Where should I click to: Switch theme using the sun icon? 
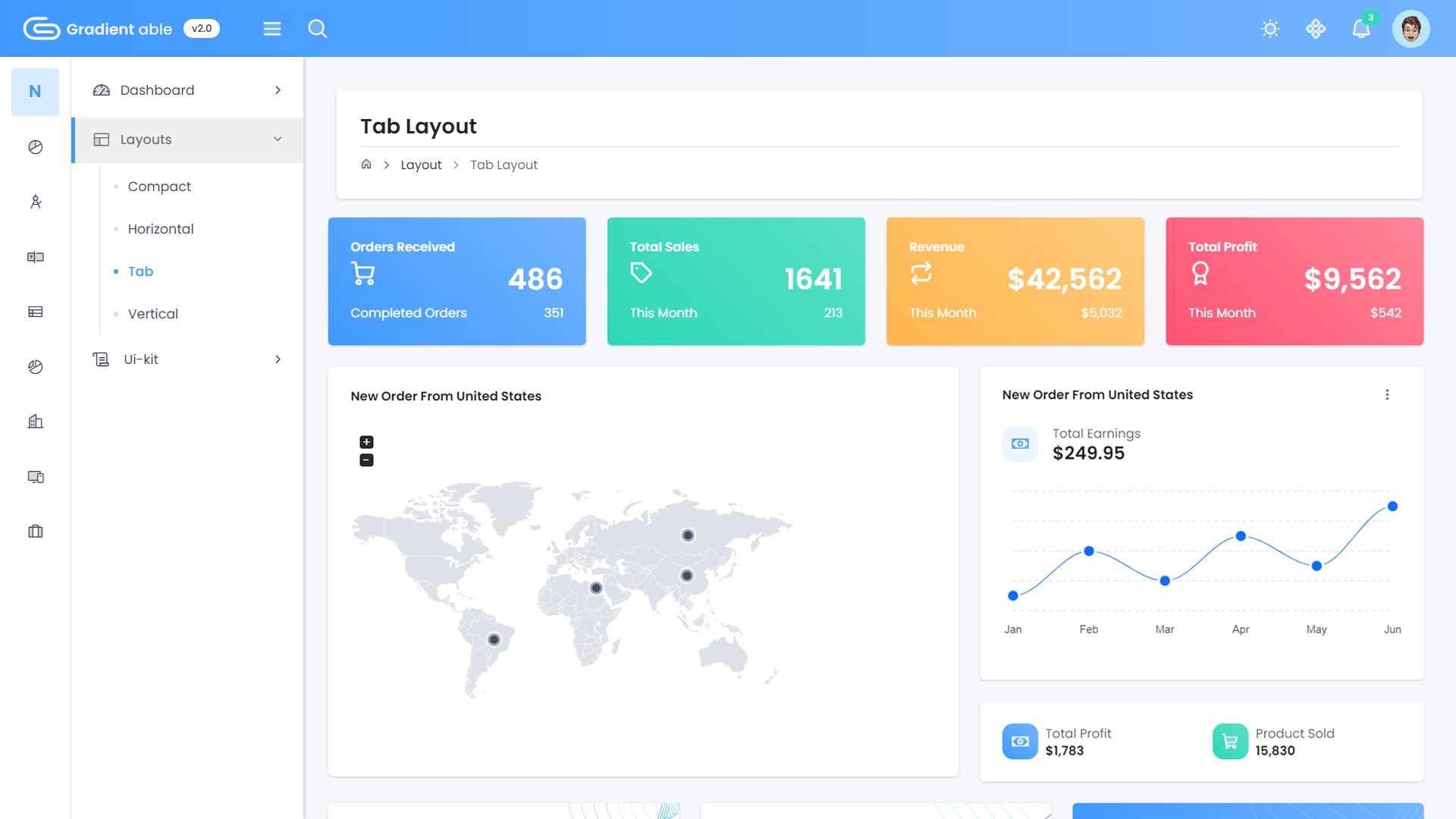pos(1270,29)
